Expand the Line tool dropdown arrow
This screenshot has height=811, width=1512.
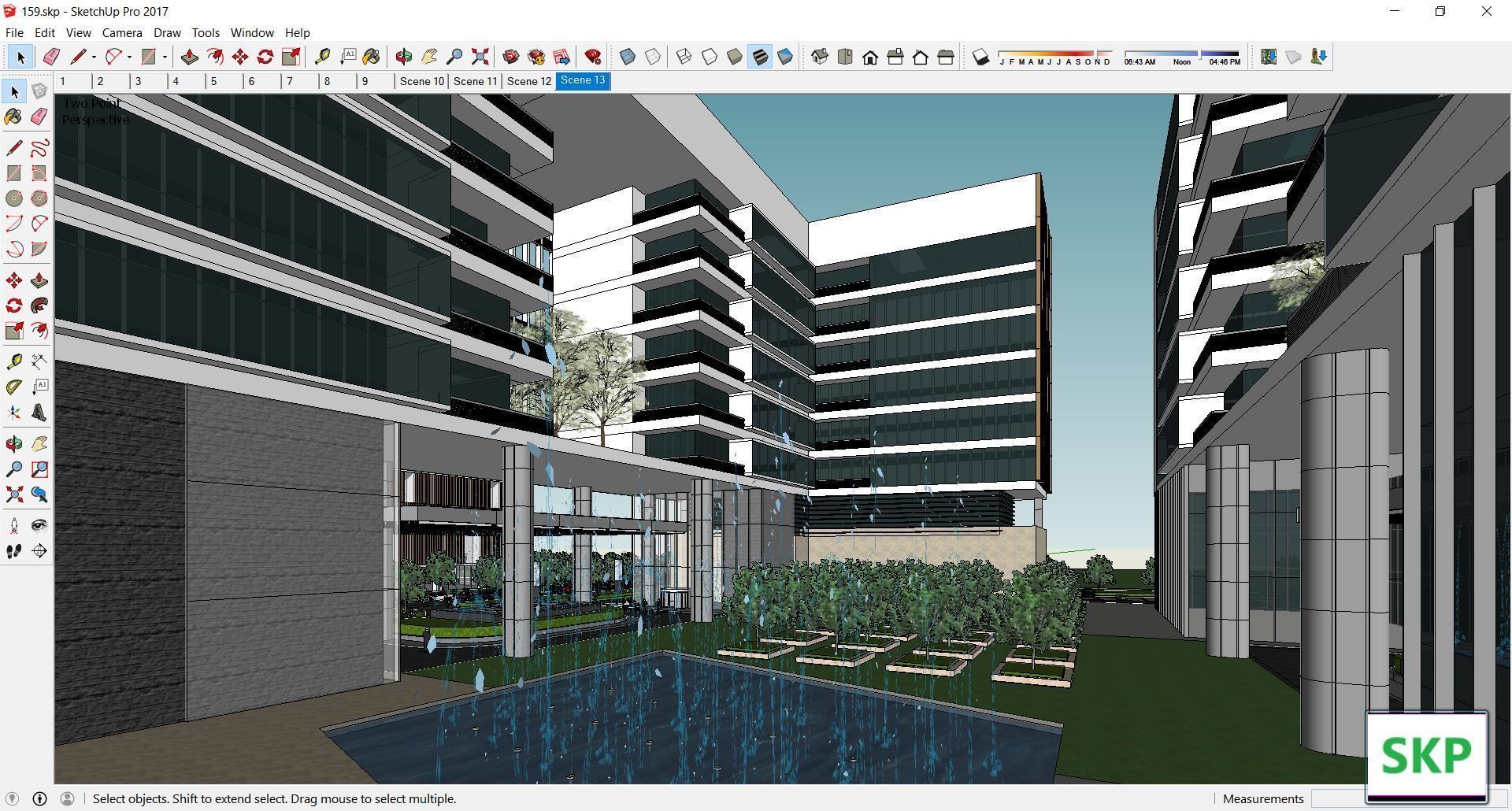coord(94,57)
